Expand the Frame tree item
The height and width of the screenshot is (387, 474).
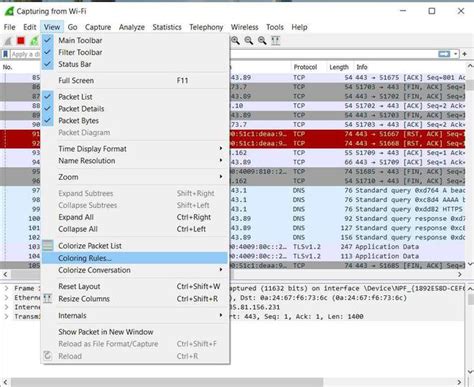point(6,288)
